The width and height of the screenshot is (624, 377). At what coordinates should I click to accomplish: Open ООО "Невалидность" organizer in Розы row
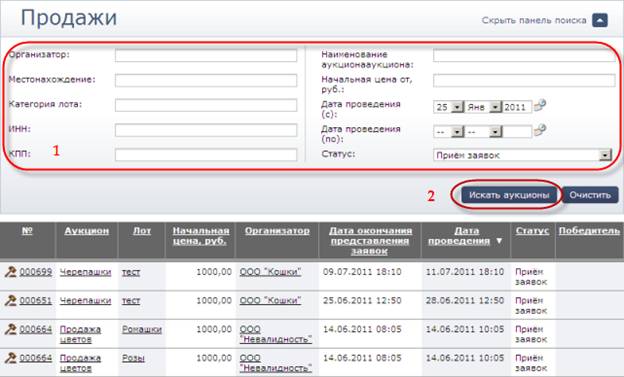[275, 363]
